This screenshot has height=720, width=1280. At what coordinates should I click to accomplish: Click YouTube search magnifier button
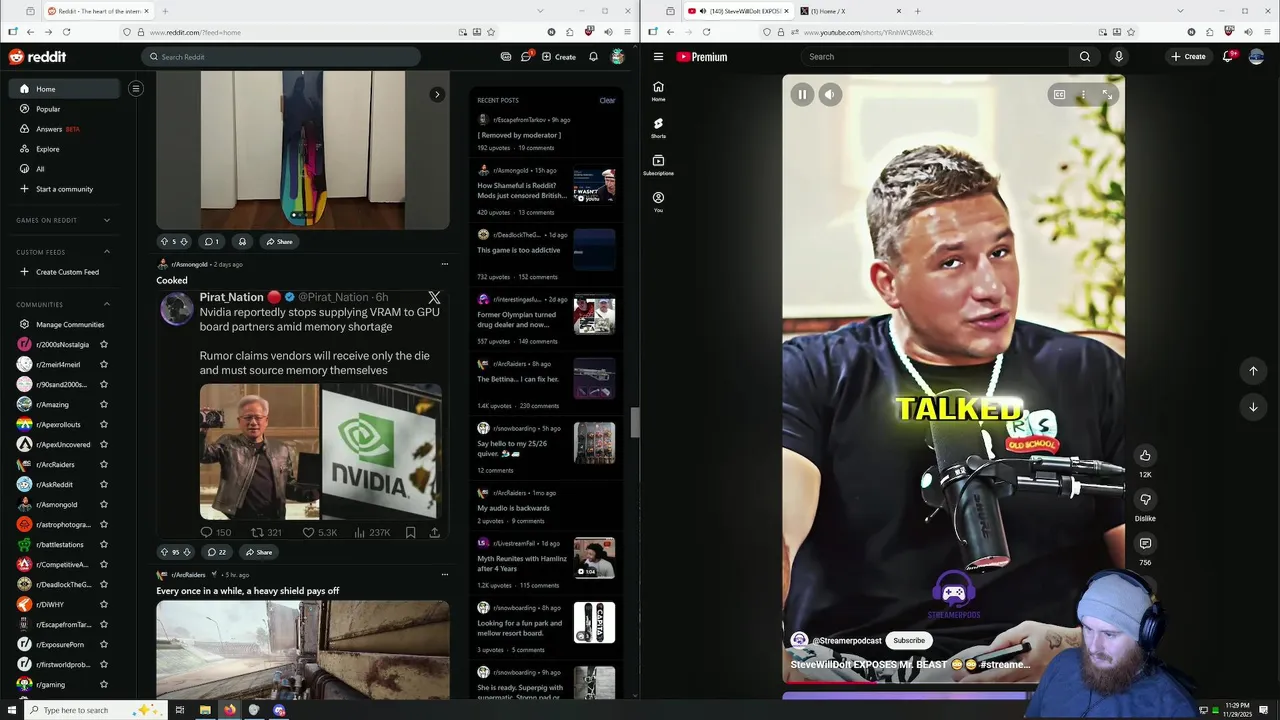point(1084,57)
